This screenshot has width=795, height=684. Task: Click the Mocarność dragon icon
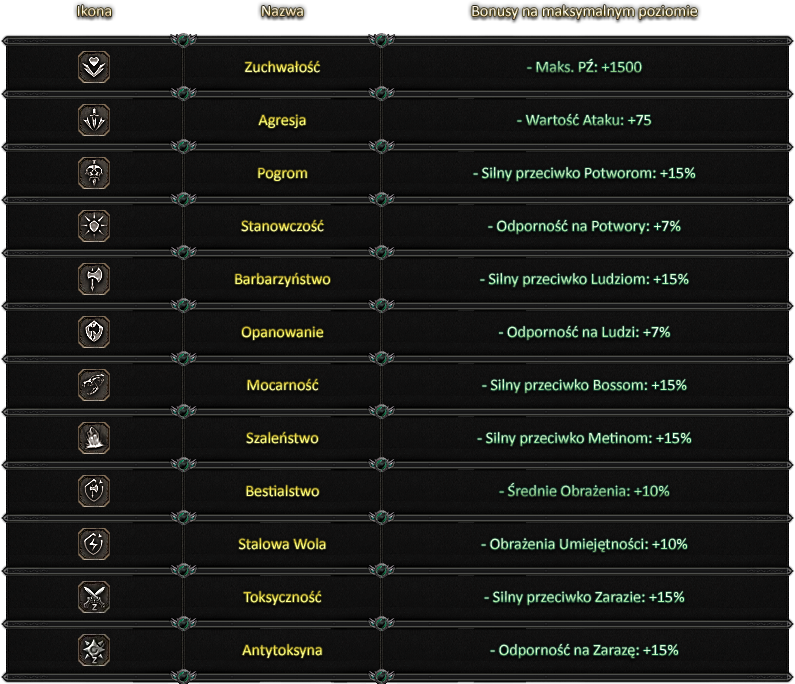click(94, 385)
